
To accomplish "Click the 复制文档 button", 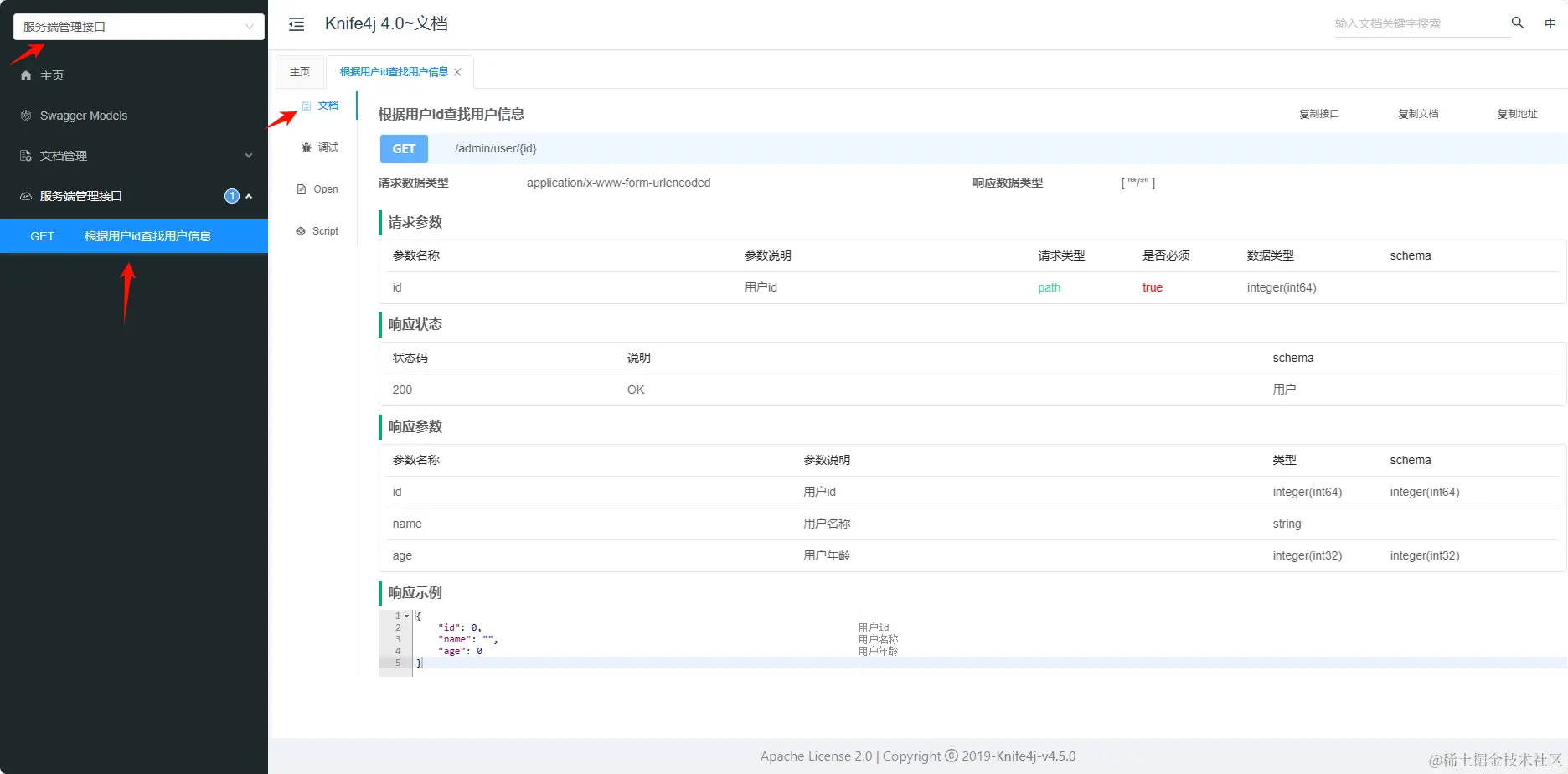I will [1418, 114].
